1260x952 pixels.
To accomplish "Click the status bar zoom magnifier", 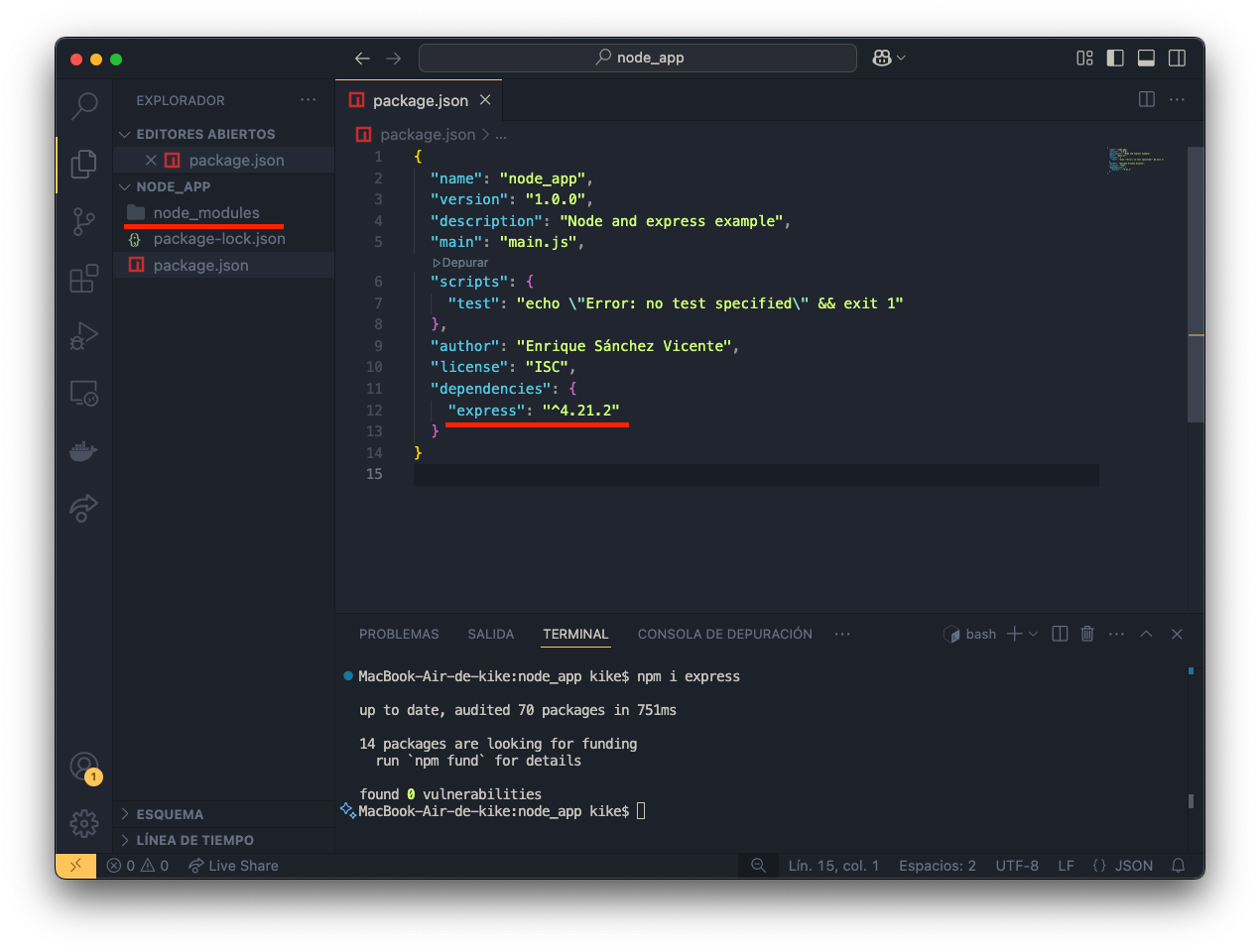I will (758, 866).
